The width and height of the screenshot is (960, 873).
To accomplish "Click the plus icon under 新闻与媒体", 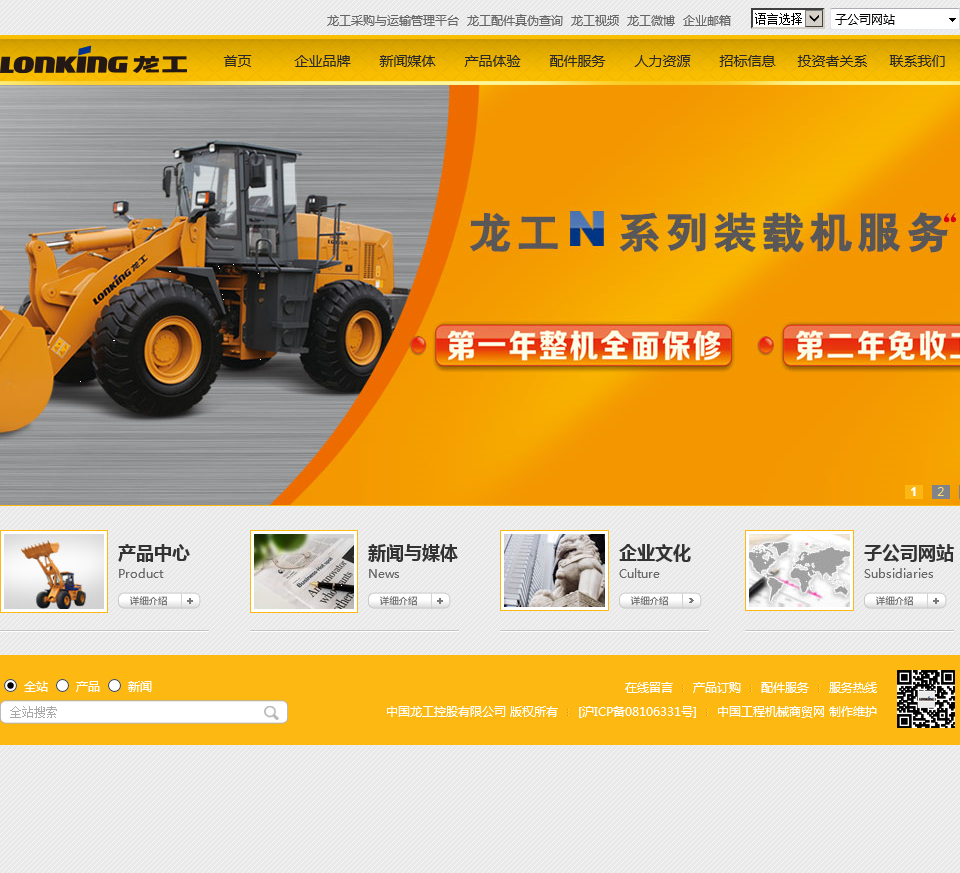I will click(440, 601).
